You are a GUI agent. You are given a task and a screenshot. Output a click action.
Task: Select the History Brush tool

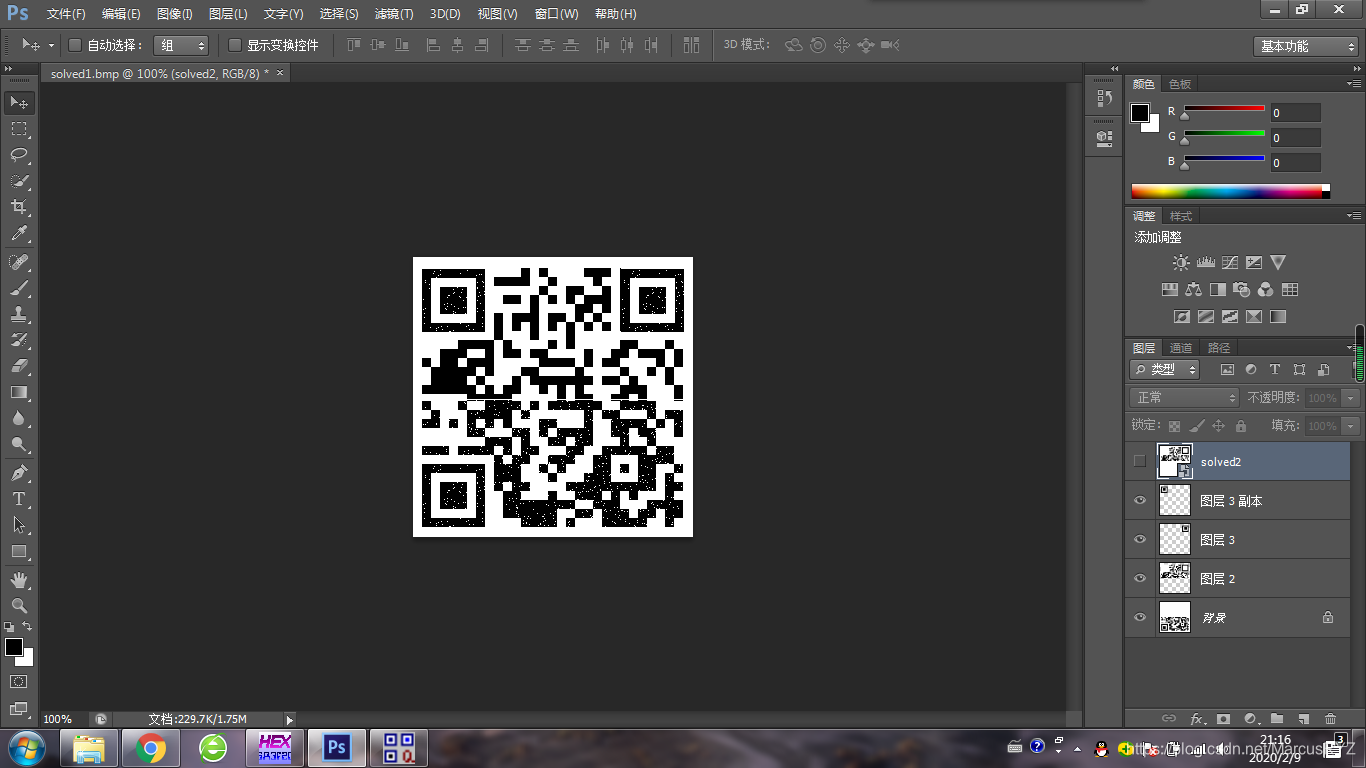pos(19,340)
